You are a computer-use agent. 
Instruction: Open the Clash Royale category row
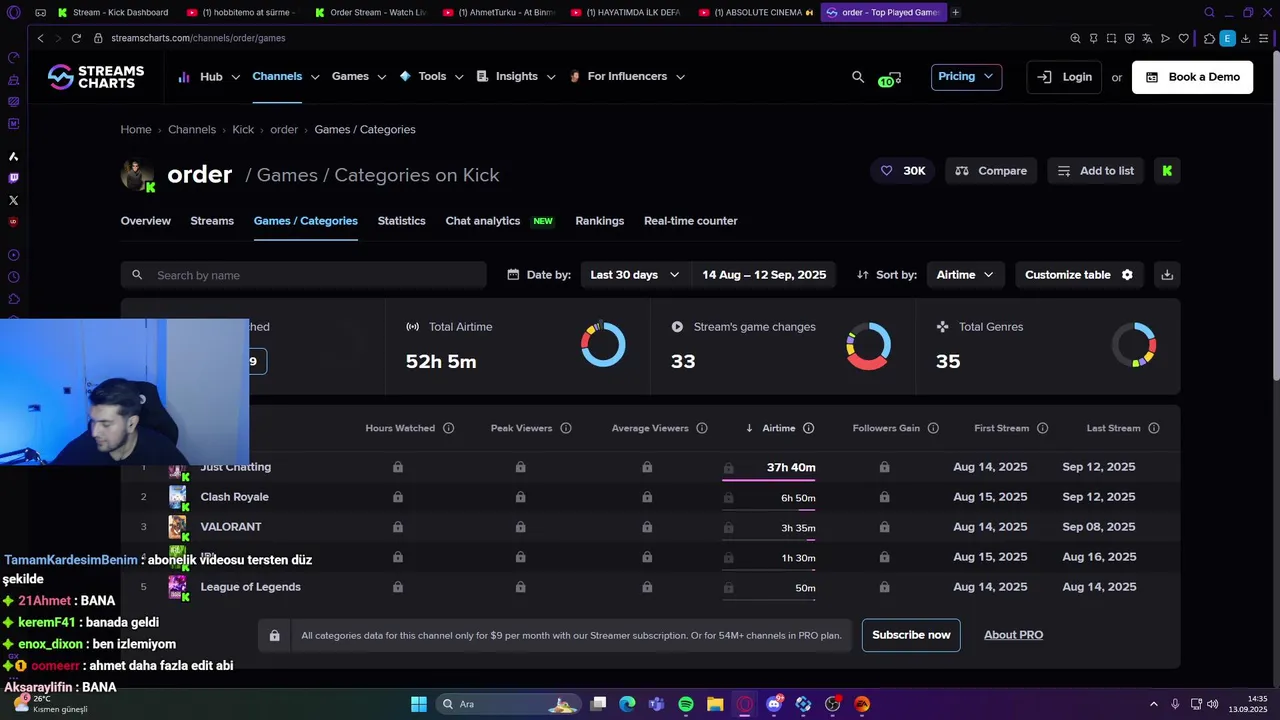[x=650, y=497]
